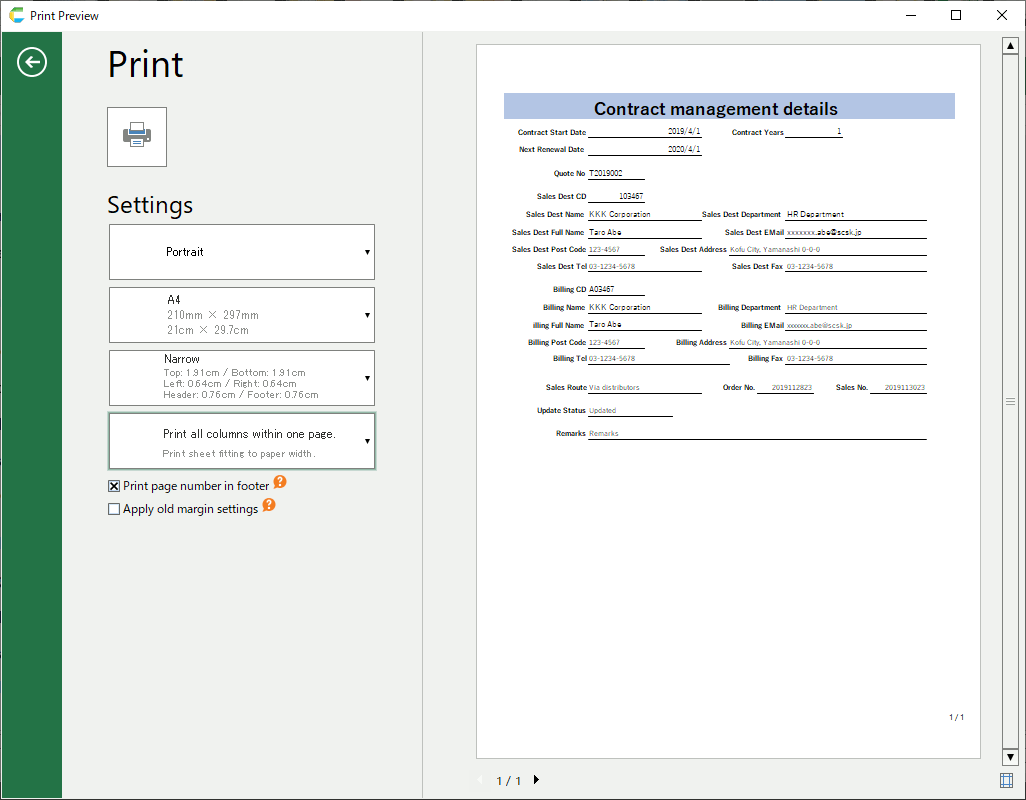This screenshot has height=800, width=1026.
Task: Click the scroll up arrow of preview scrollbar
Action: [1009, 45]
